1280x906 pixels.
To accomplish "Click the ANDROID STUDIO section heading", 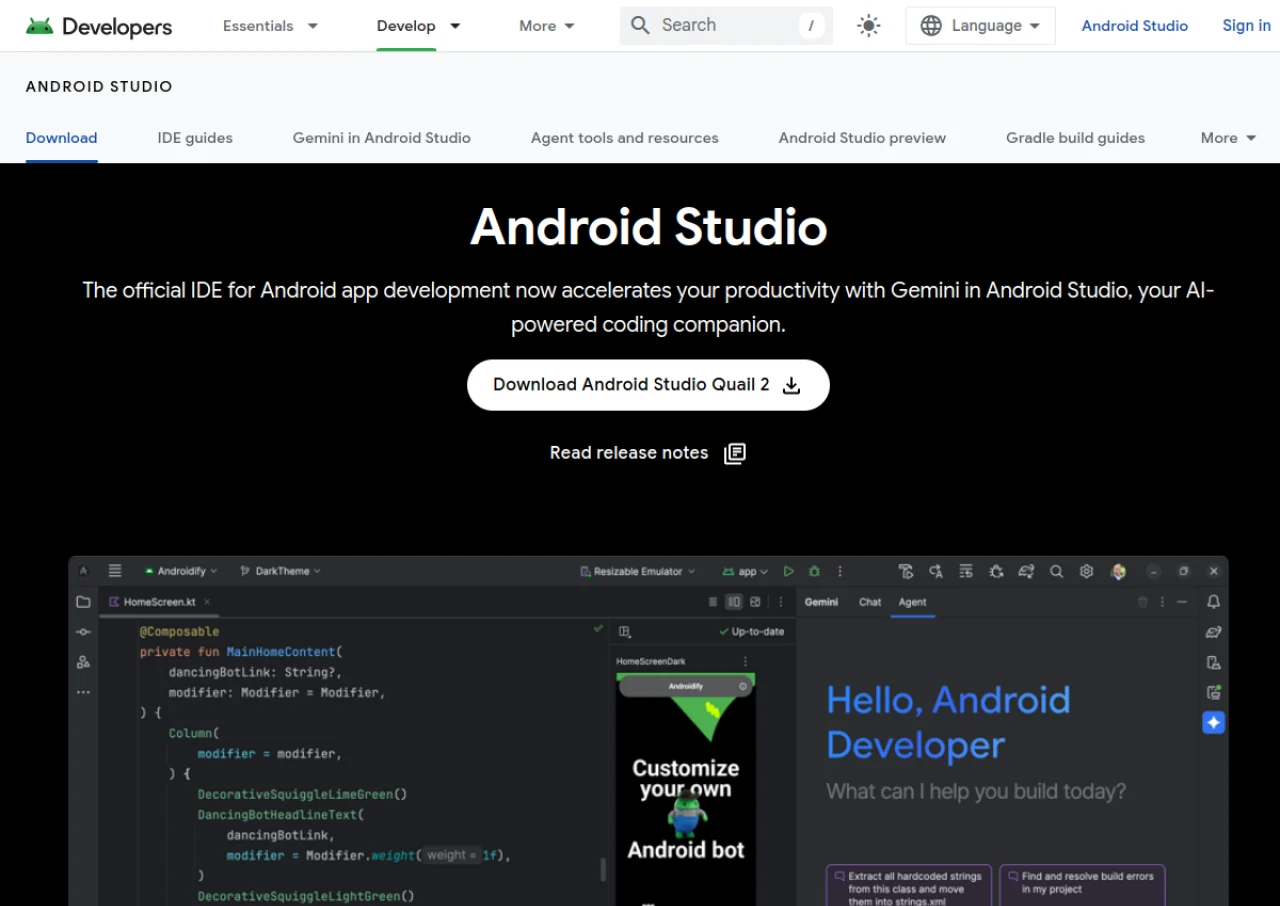I will coord(99,87).
